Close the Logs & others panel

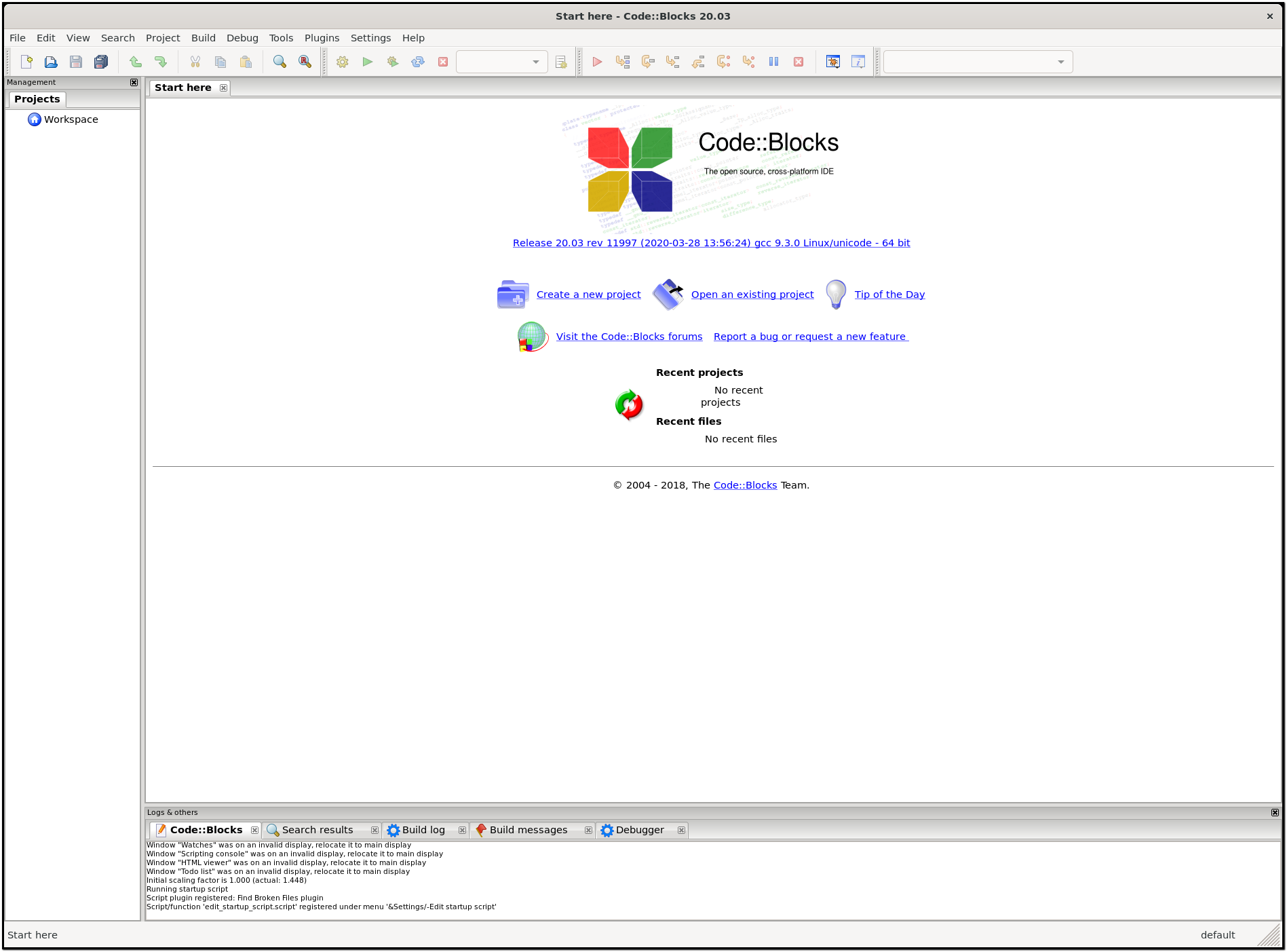(1275, 812)
